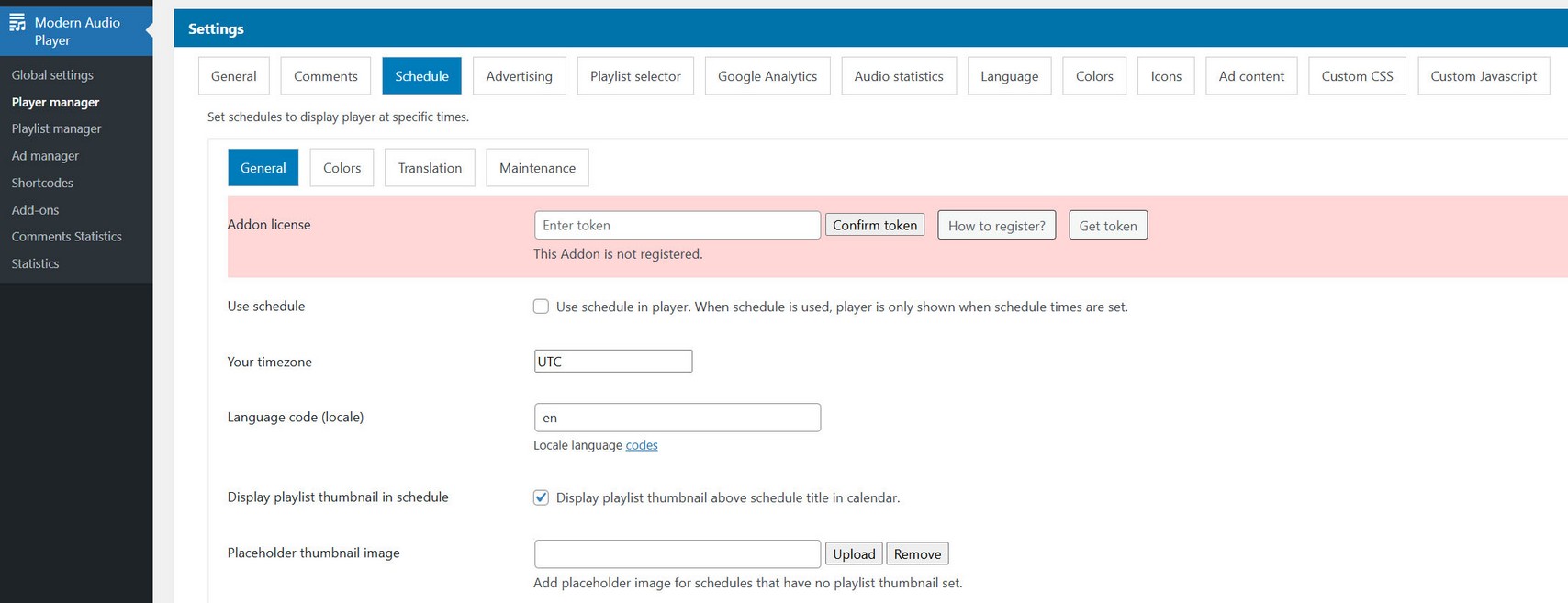Go to the Maintenance sub-tab
This screenshot has height=603, width=1568.
[x=537, y=168]
